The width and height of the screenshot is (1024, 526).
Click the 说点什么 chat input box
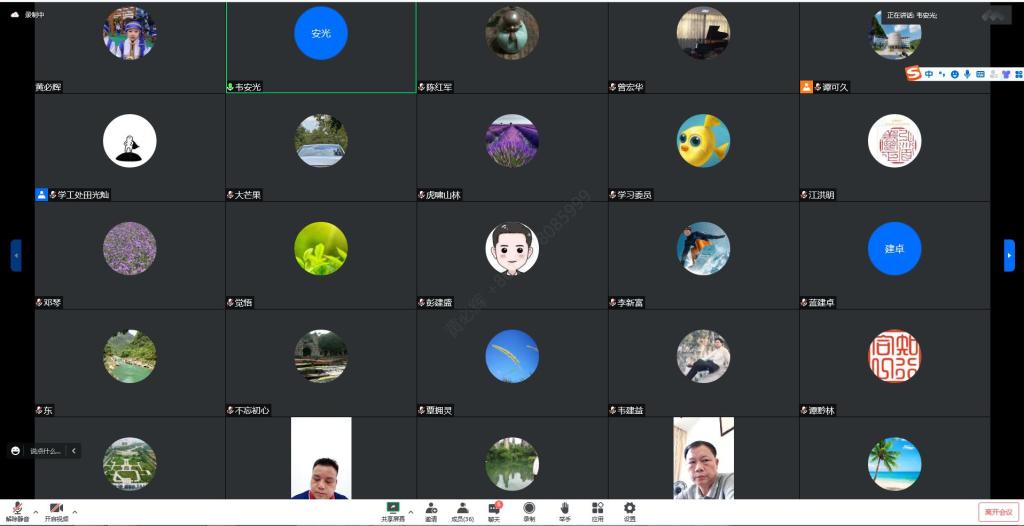click(45, 451)
